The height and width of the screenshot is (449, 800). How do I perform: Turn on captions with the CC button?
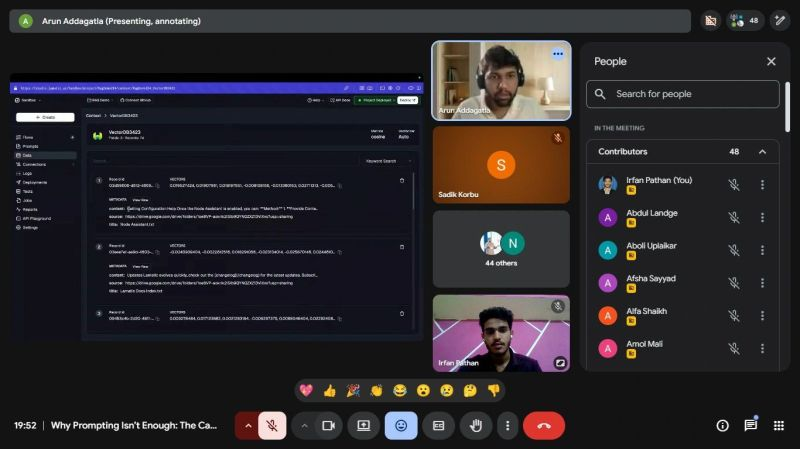pyautogui.click(x=438, y=425)
